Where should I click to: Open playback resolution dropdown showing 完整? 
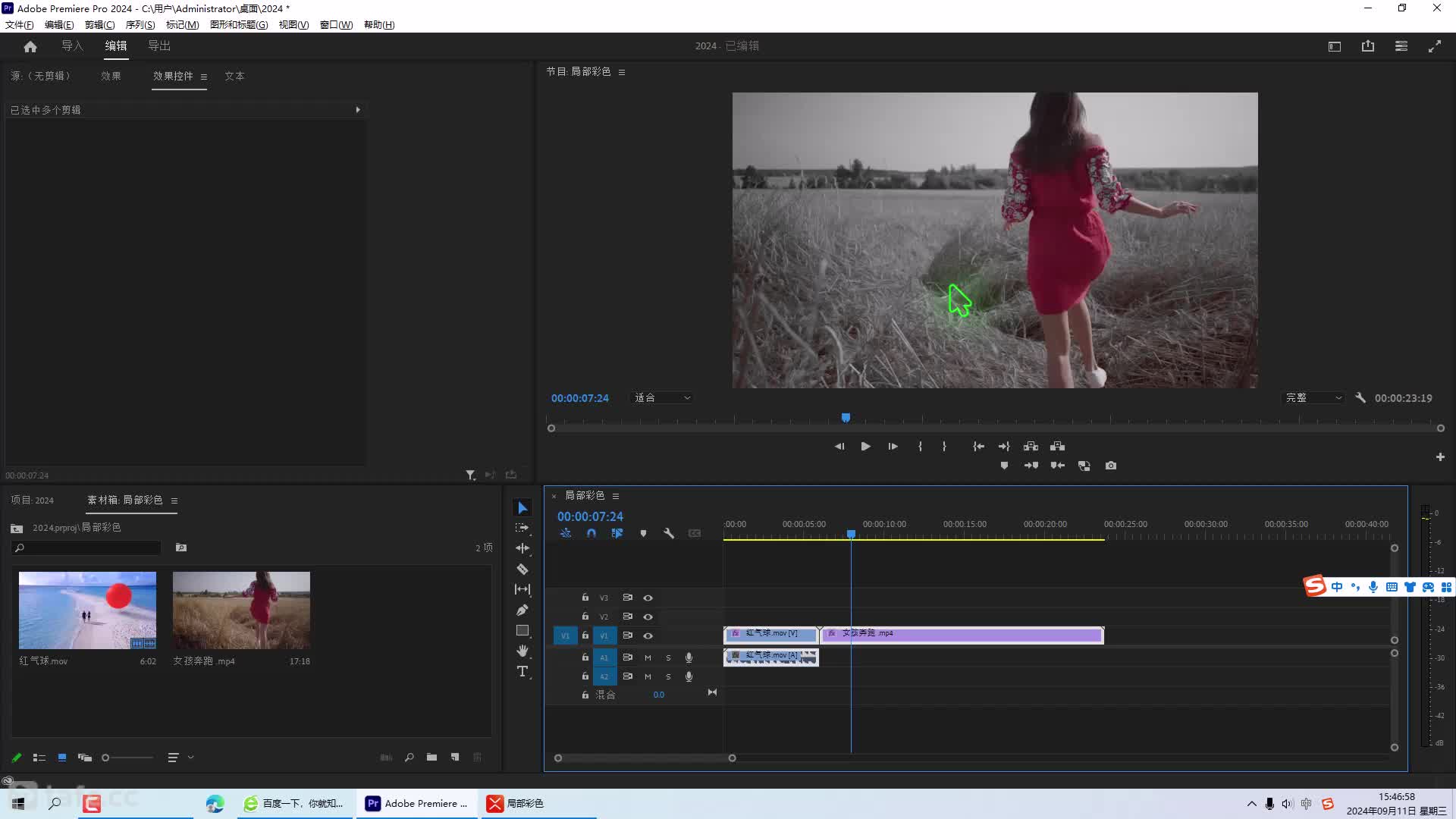coord(1314,397)
